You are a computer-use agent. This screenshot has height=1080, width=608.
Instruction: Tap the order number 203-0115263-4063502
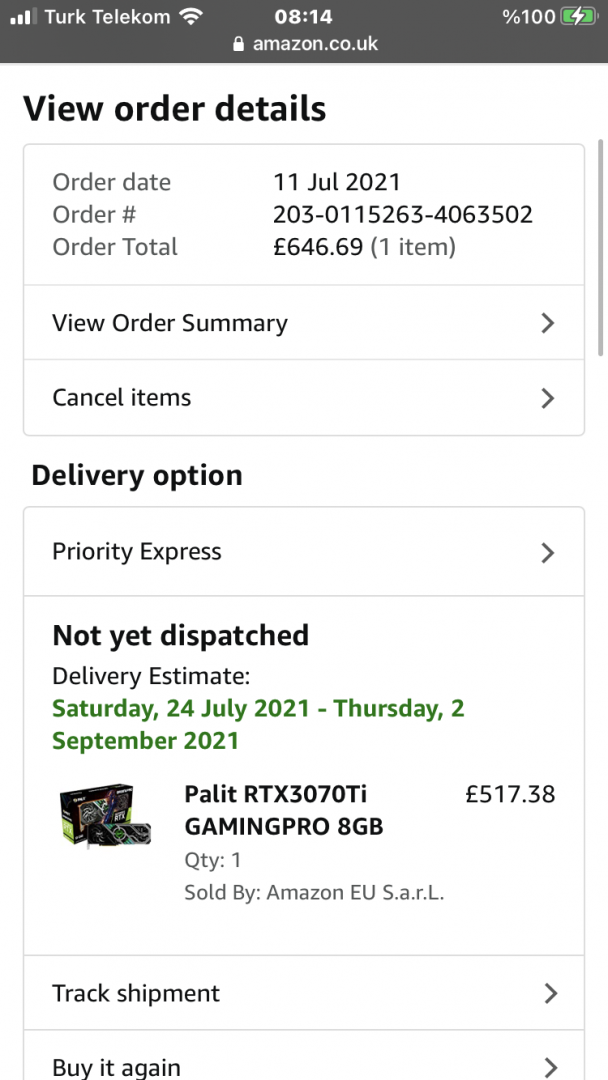pos(402,214)
